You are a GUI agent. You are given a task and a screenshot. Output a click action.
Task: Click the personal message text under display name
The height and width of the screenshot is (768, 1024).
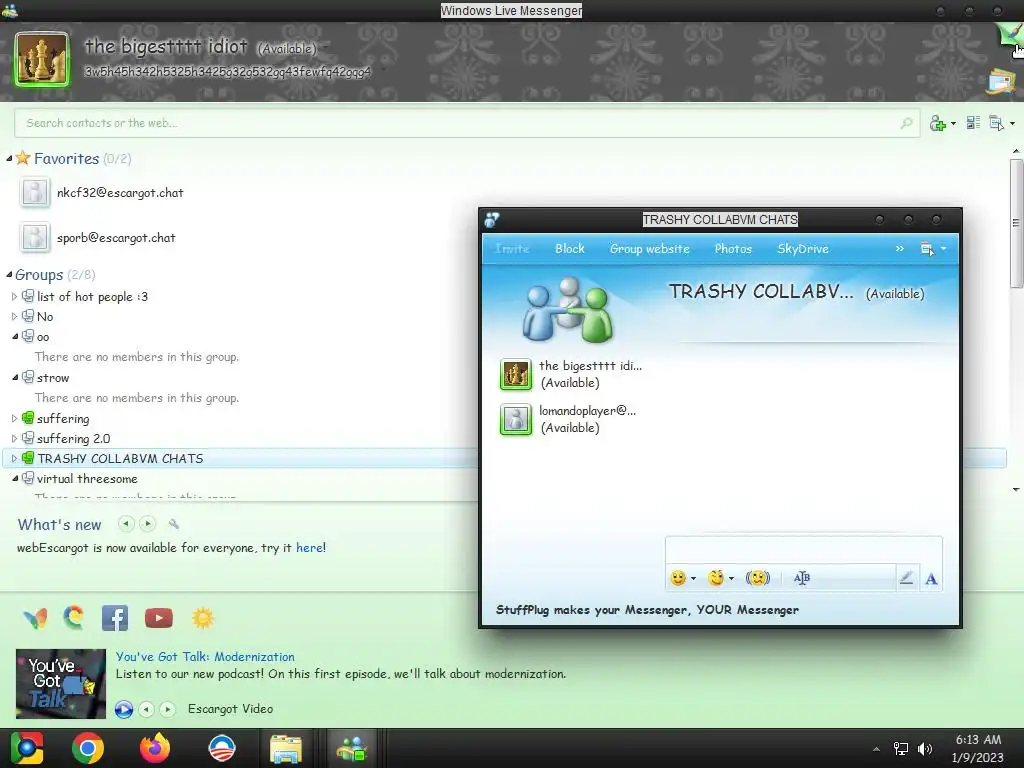tap(227, 71)
